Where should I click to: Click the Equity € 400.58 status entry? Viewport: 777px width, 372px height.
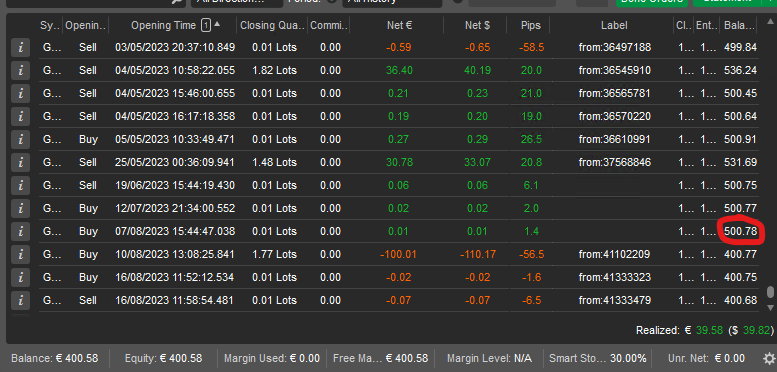click(164, 358)
